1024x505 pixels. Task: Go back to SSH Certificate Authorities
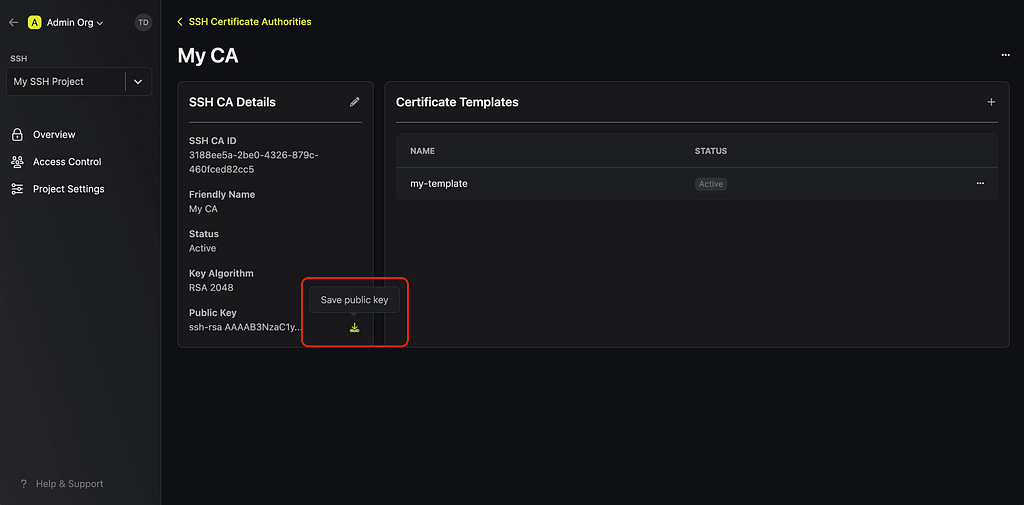coord(250,22)
